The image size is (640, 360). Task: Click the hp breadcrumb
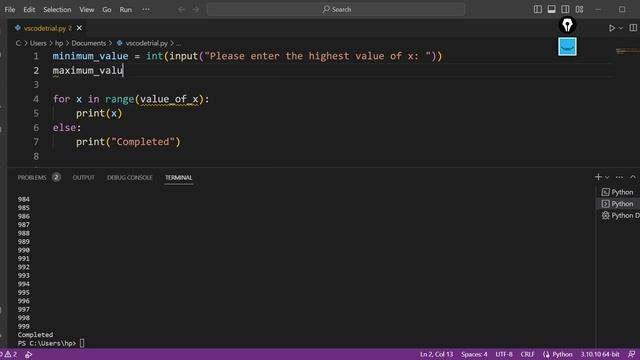click(x=59, y=43)
